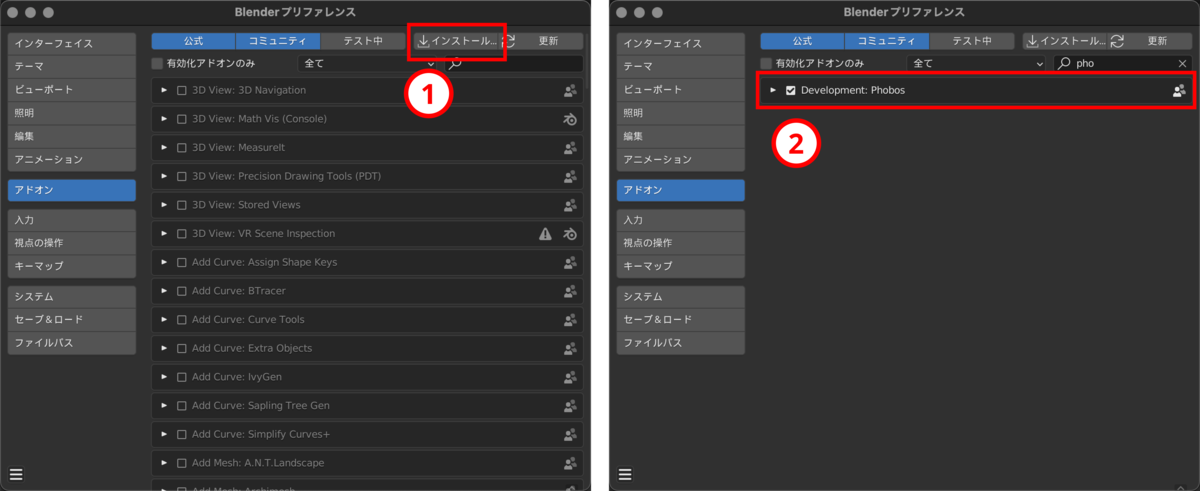This screenshot has height=491, width=1200.
Task: Click community icon on the BTracer row
Action: 570,291
